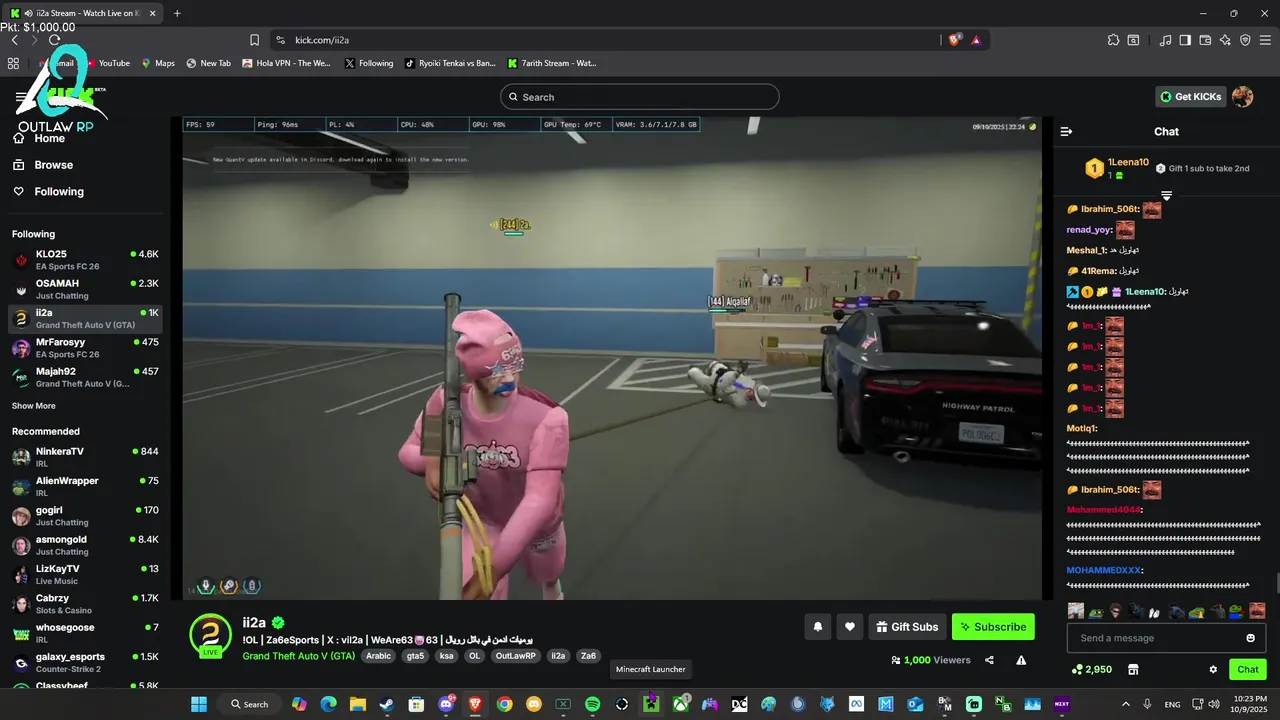Open the media control music note icon
1280x720 pixels.
click(x=1165, y=40)
